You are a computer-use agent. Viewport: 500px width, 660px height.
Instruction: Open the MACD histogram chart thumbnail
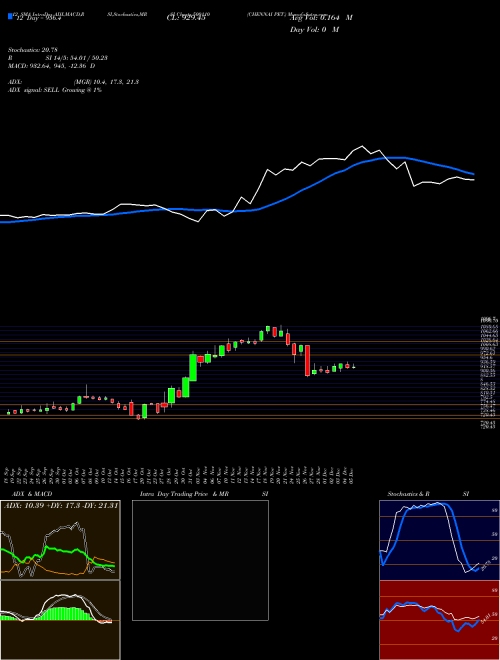point(60,620)
